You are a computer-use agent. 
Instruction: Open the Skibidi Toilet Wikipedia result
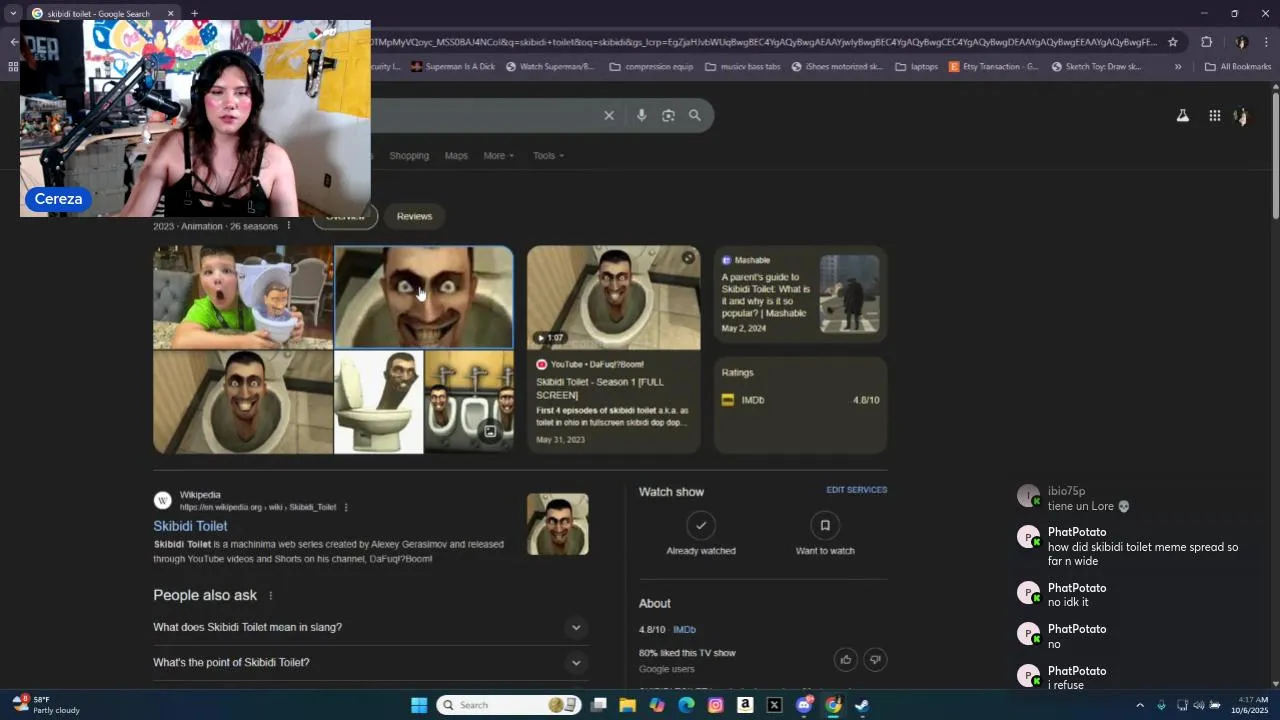pyautogui.click(x=190, y=526)
